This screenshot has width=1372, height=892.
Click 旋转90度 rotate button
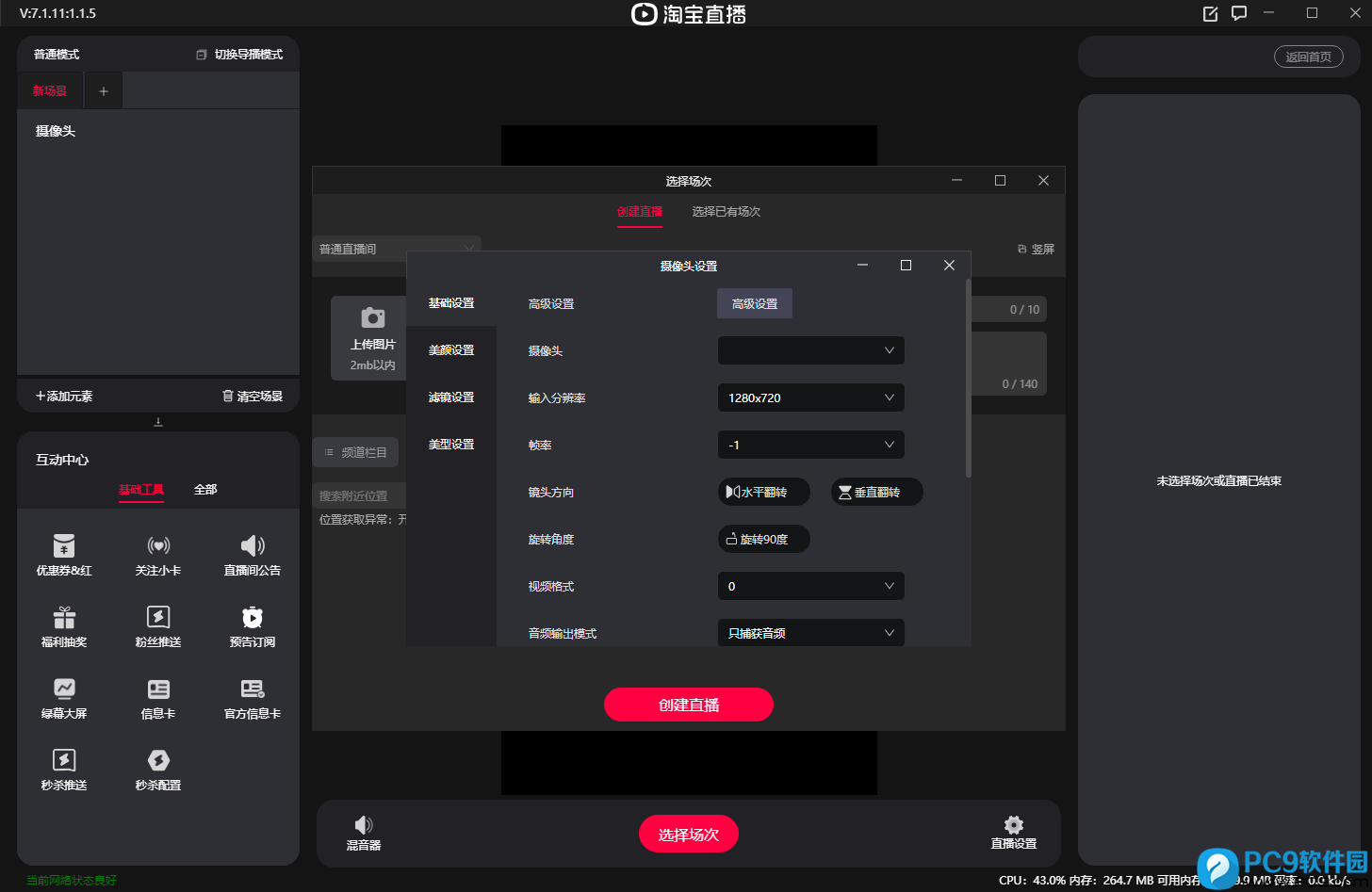764,539
